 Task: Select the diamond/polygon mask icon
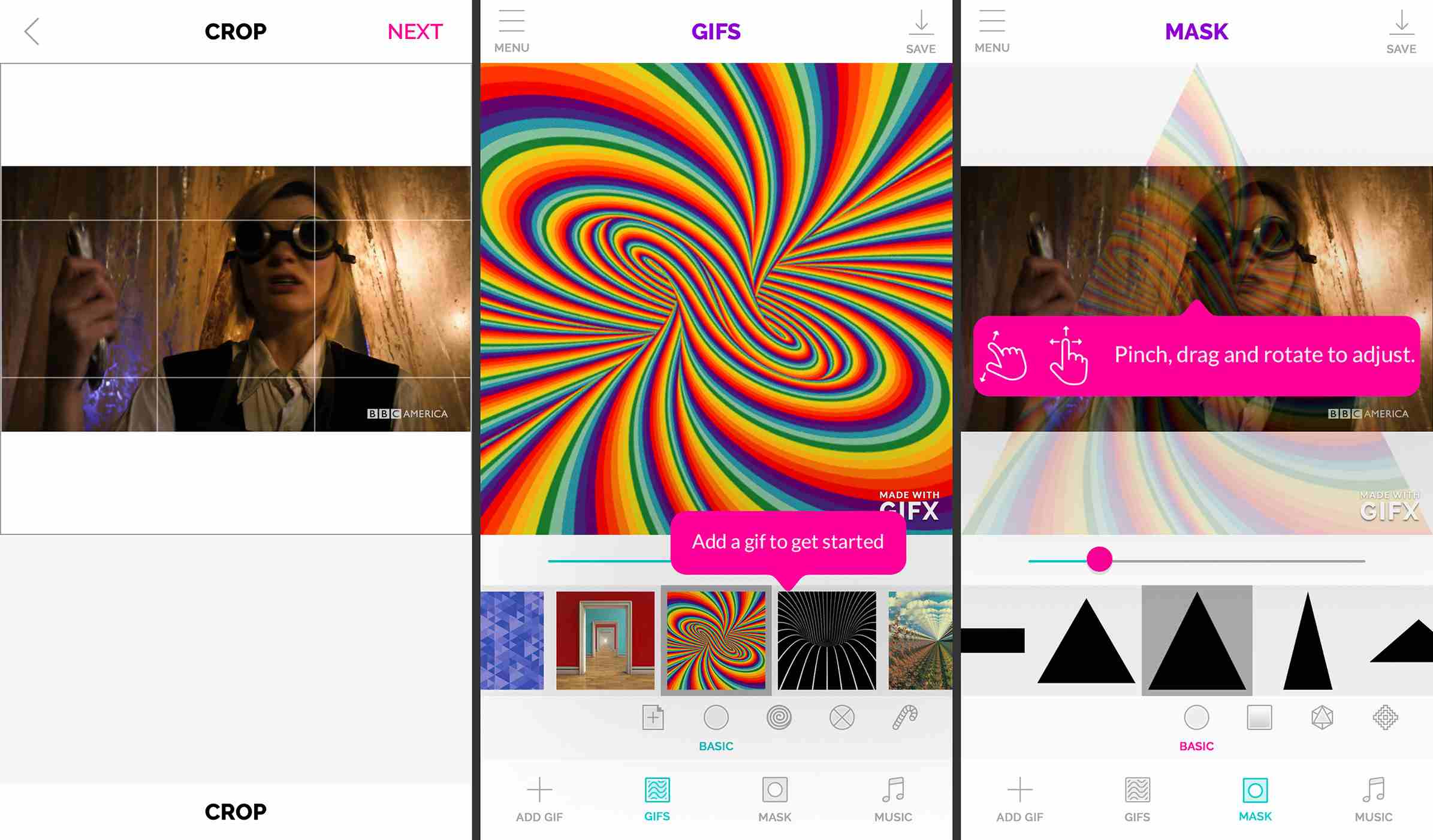pyautogui.click(x=1323, y=717)
